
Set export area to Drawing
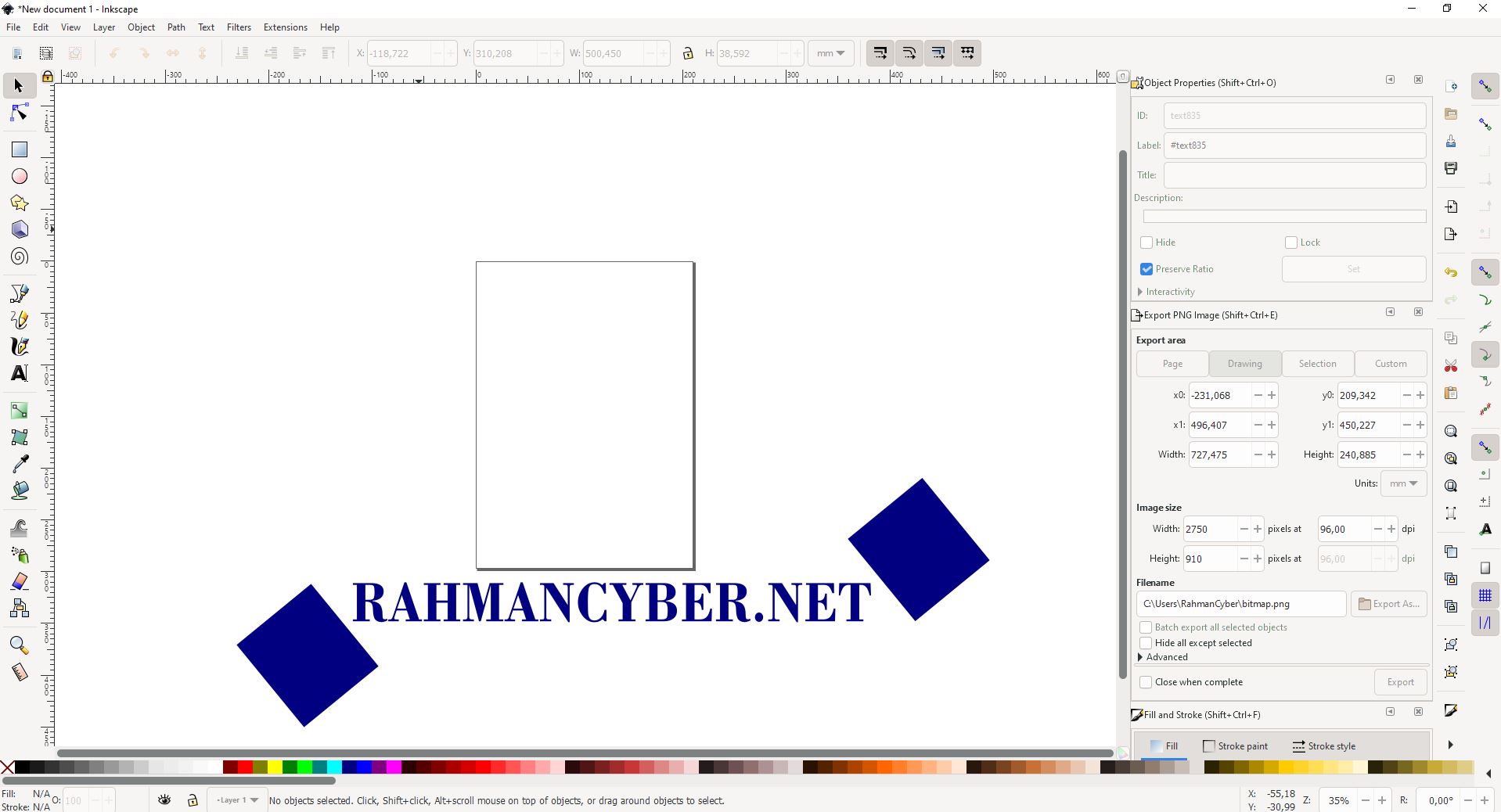(x=1245, y=364)
